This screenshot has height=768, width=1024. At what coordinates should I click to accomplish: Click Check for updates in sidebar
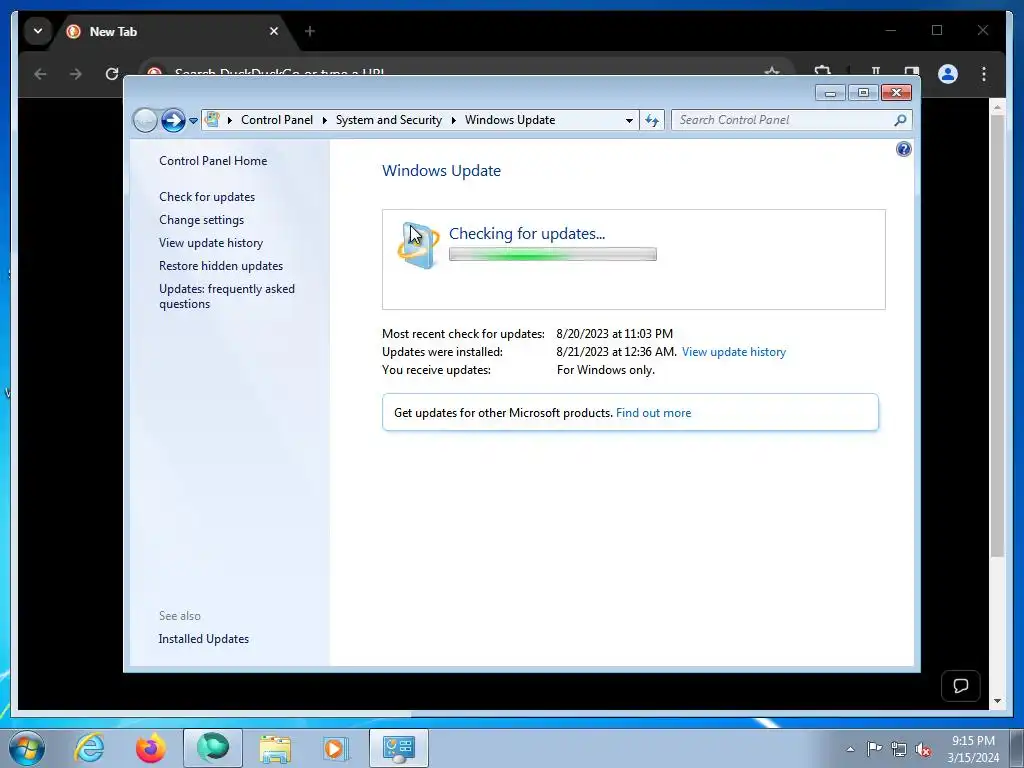(207, 197)
